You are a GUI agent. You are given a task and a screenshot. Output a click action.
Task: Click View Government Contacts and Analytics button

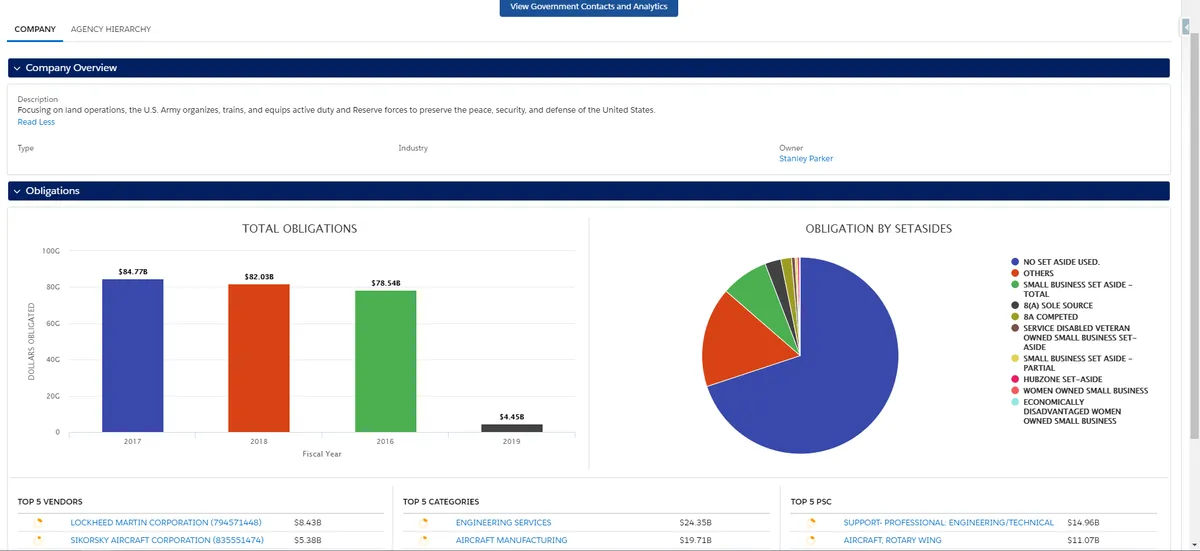pyautogui.click(x=589, y=7)
